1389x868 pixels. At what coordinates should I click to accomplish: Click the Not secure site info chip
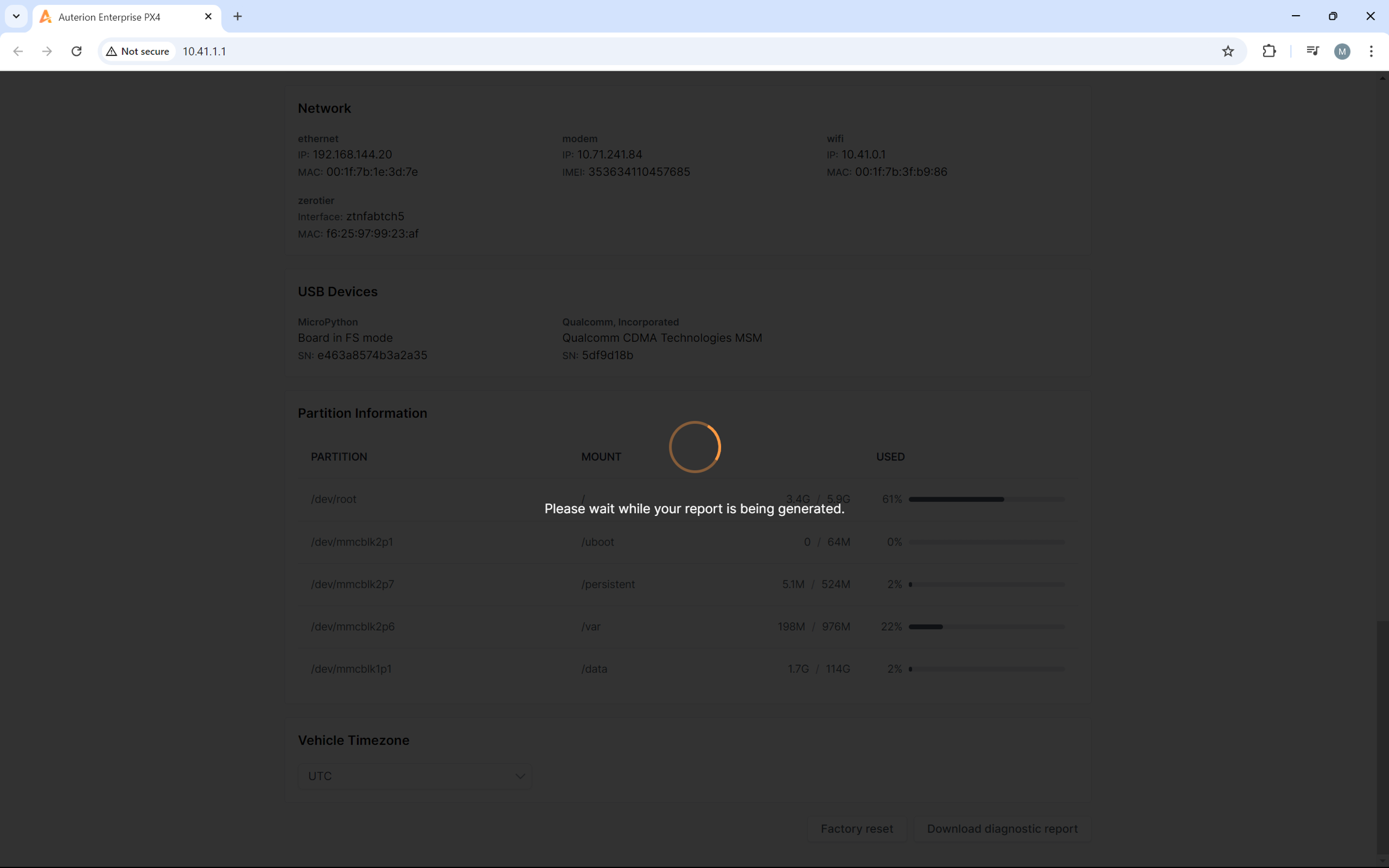tap(138, 51)
